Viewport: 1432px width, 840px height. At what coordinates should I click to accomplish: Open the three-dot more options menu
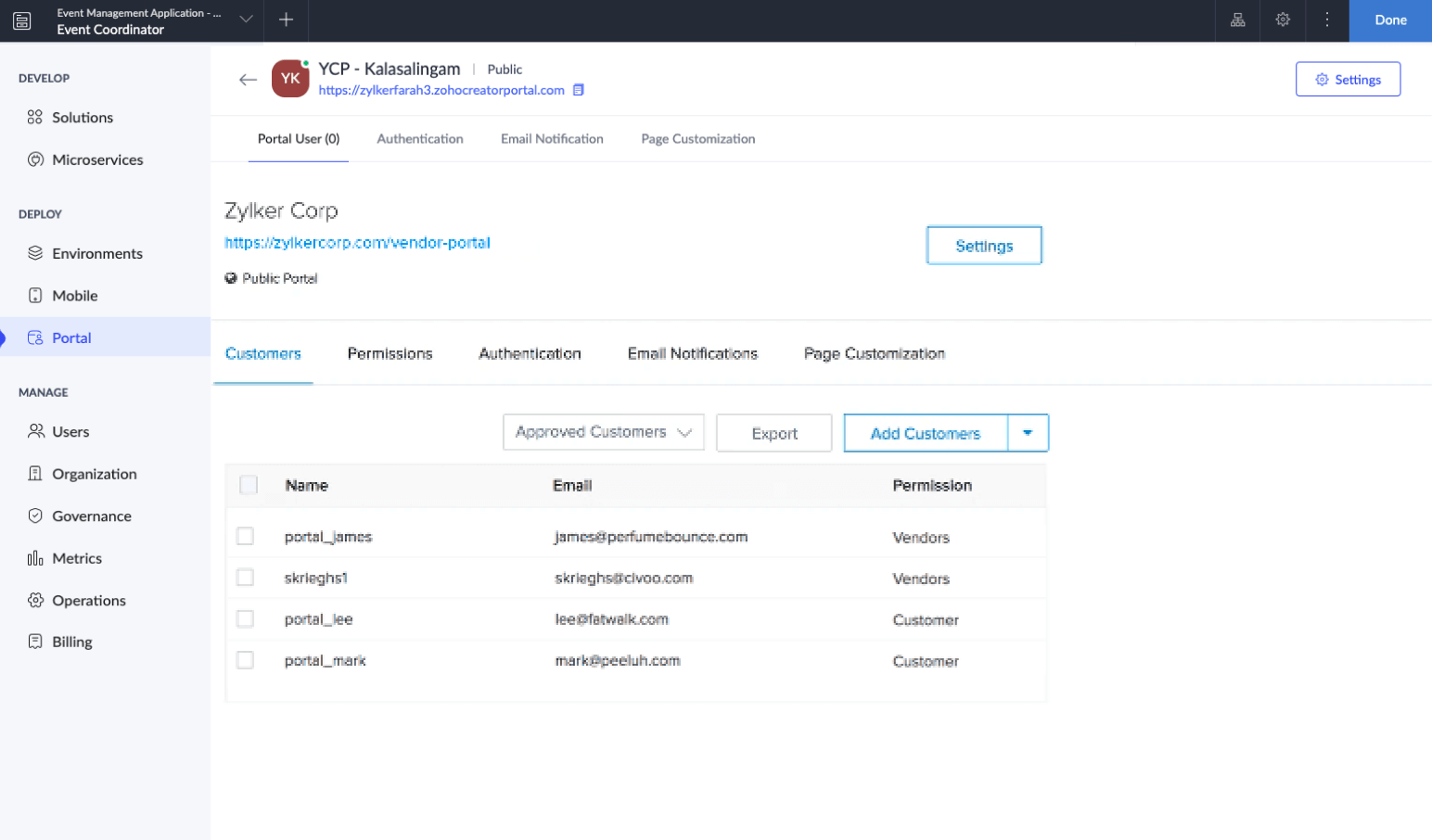1327,20
